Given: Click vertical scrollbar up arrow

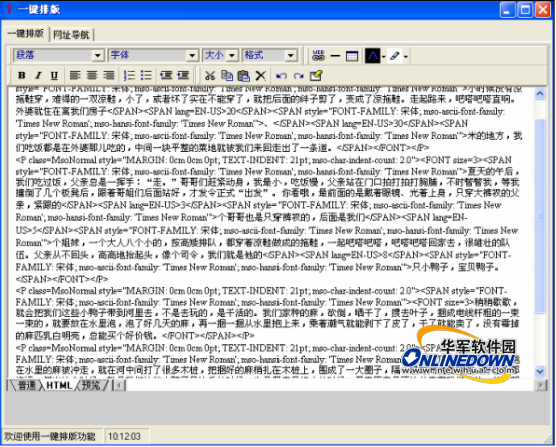Looking at the screenshot, I should click(x=540, y=94).
